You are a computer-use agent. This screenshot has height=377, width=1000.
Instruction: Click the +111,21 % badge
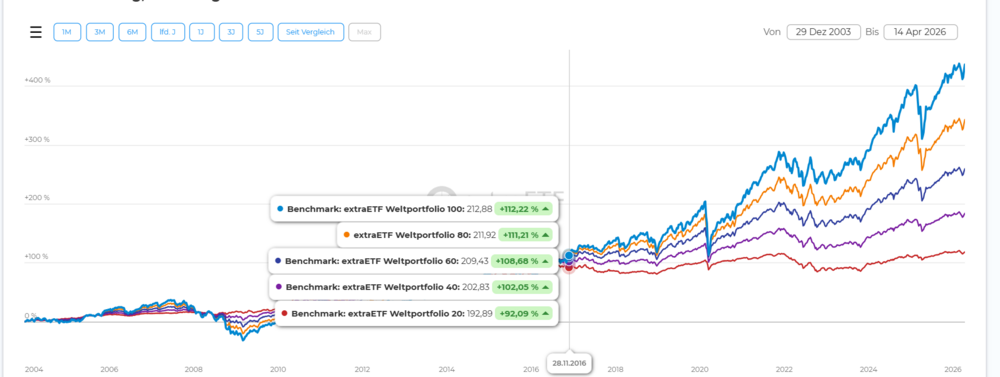click(526, 235)
